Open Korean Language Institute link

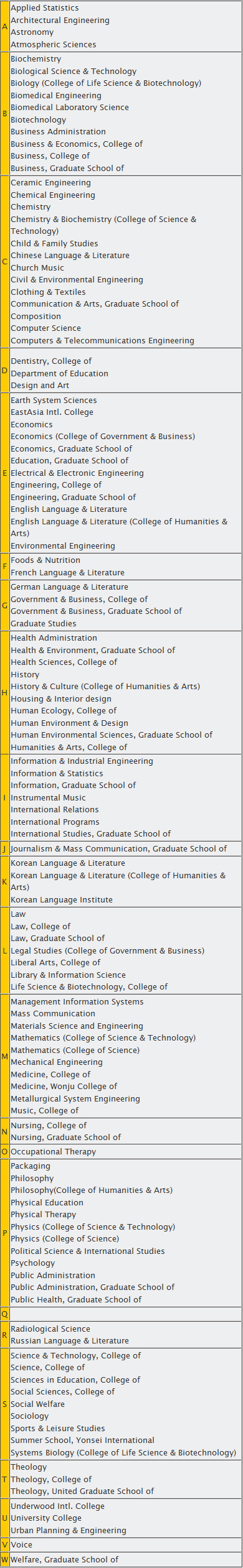click(62, 900)
